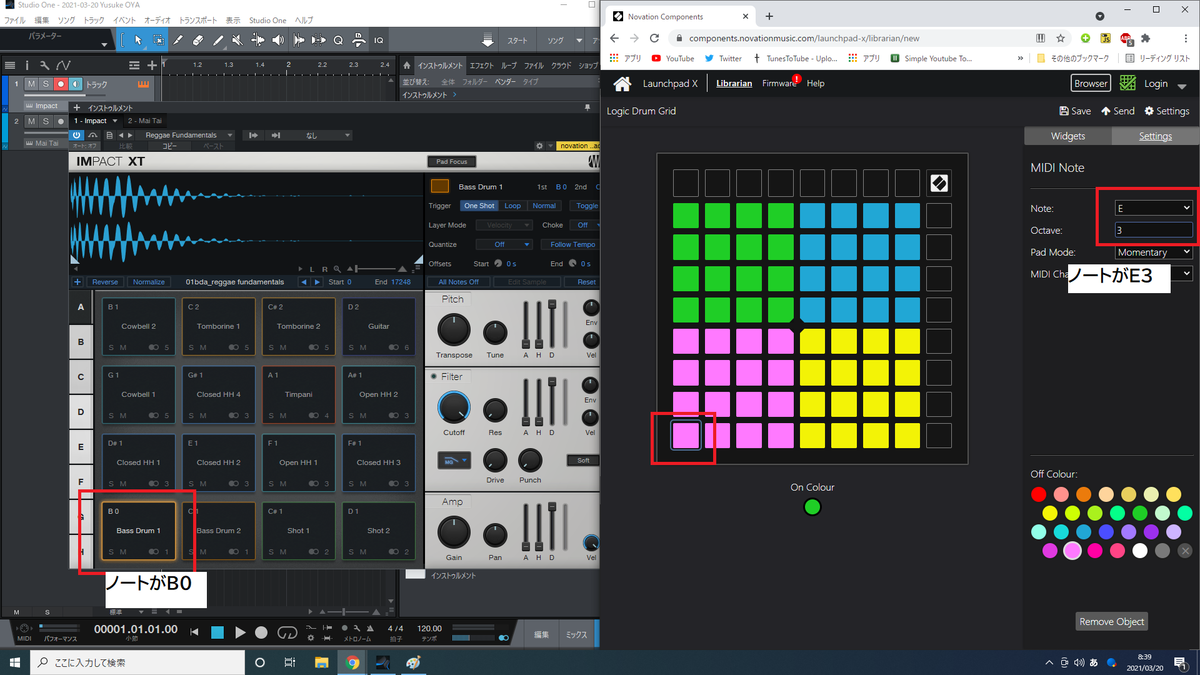Pick the eraser tool in Studio One
Screen dimensions: 1200x675
198,40
